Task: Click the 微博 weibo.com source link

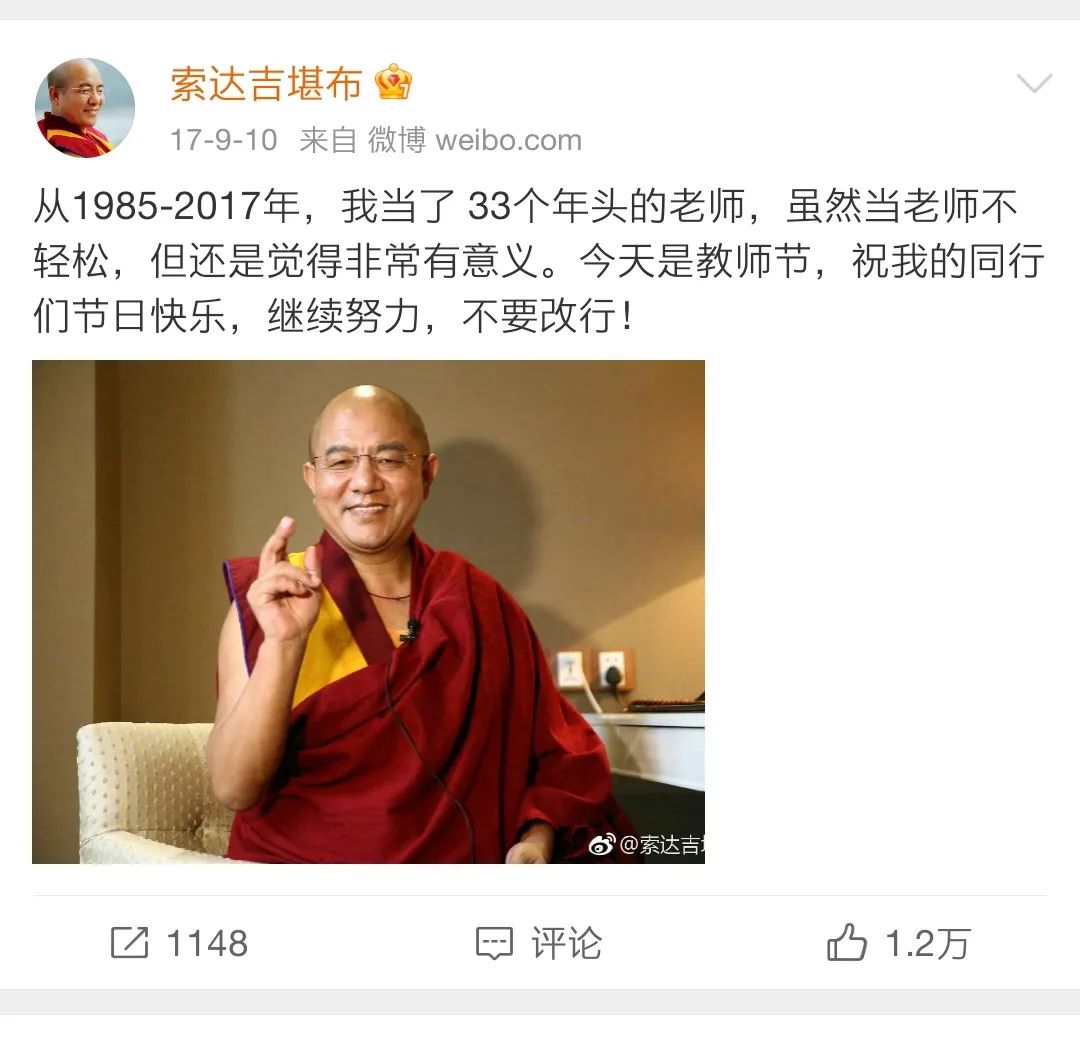Action: (475, 140)
